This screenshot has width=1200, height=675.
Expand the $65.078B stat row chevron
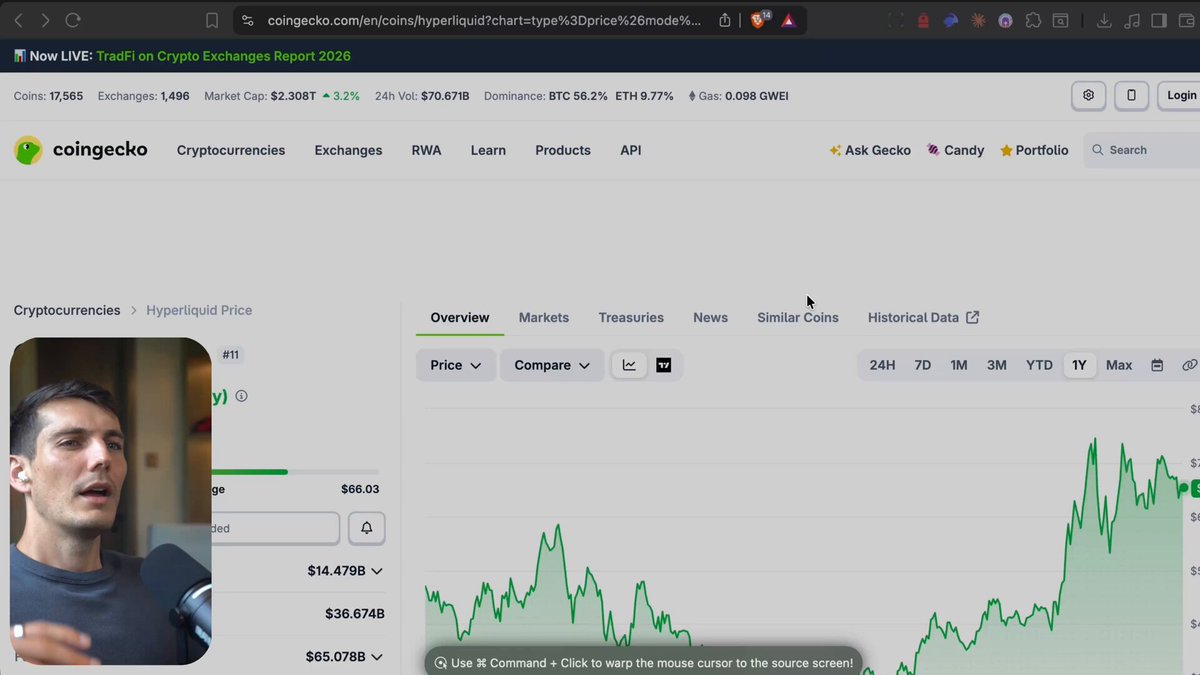click(377, 657)
